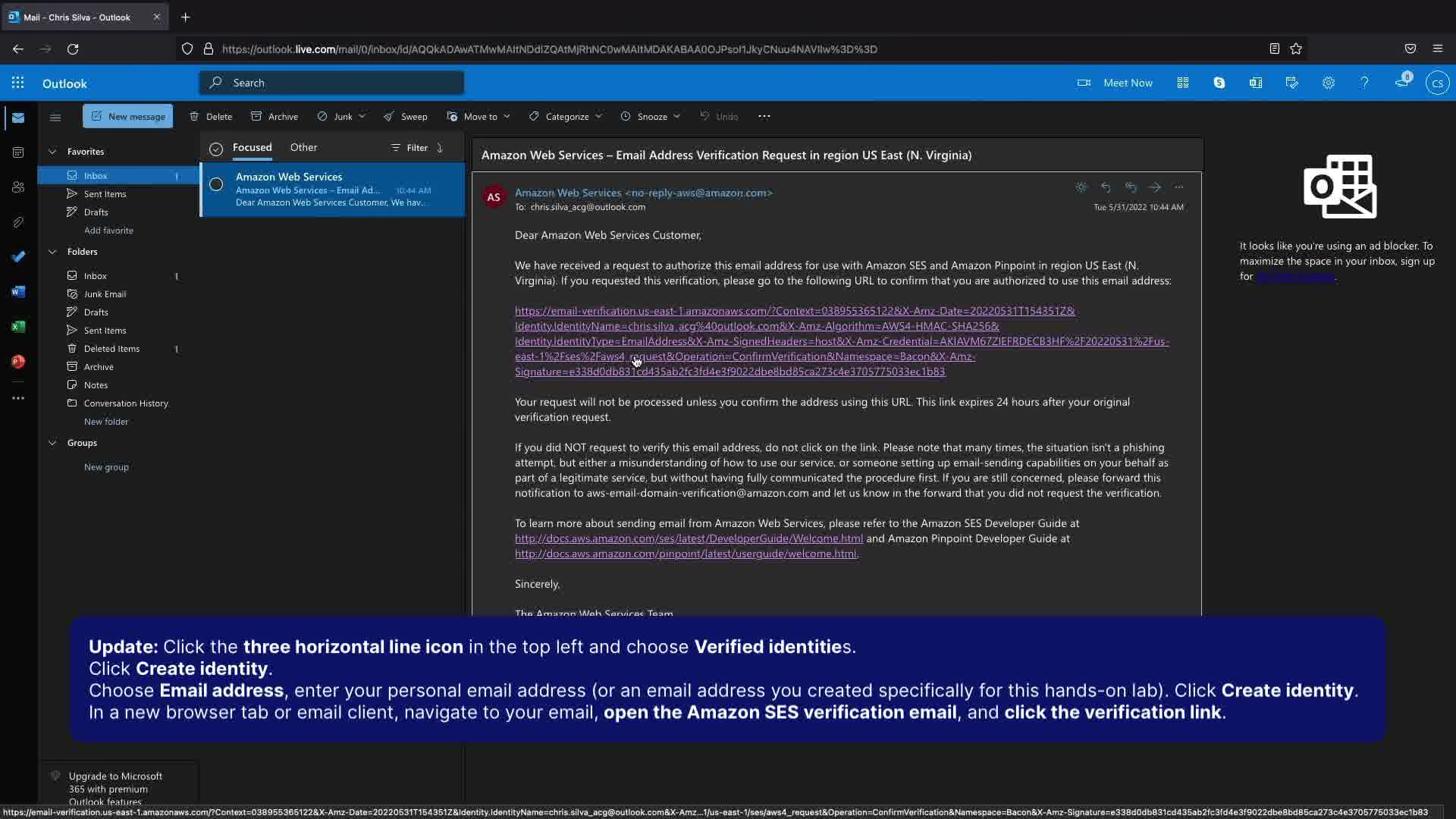This screenshot has width=1456, height=819.
Task: Collapse the Favorites section
Action: pyautogui.click(x=52, y=152)
